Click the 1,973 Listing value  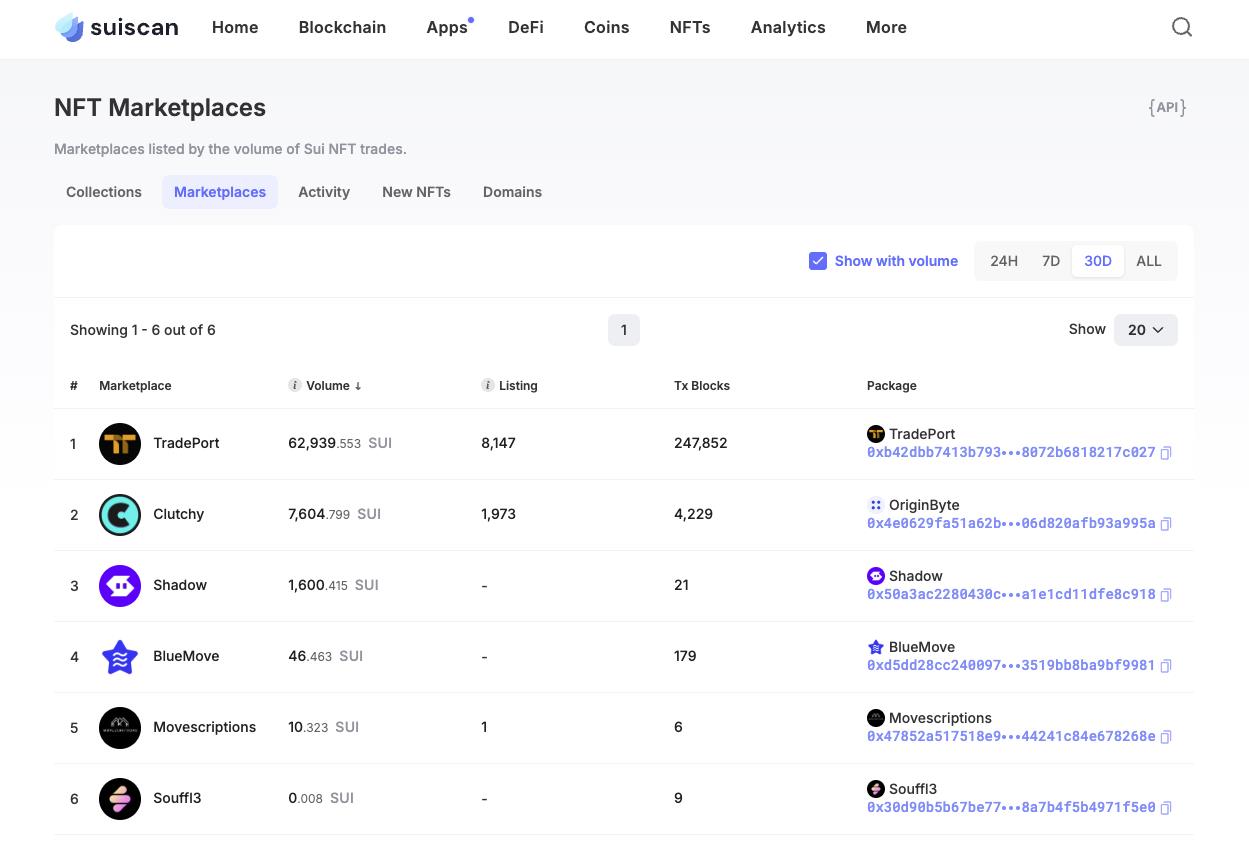[x=498, y=514]
